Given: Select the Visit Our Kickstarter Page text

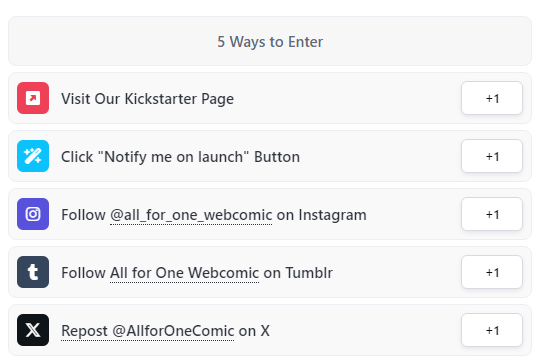Looking at the screenshot, I should tap(147, 99).
